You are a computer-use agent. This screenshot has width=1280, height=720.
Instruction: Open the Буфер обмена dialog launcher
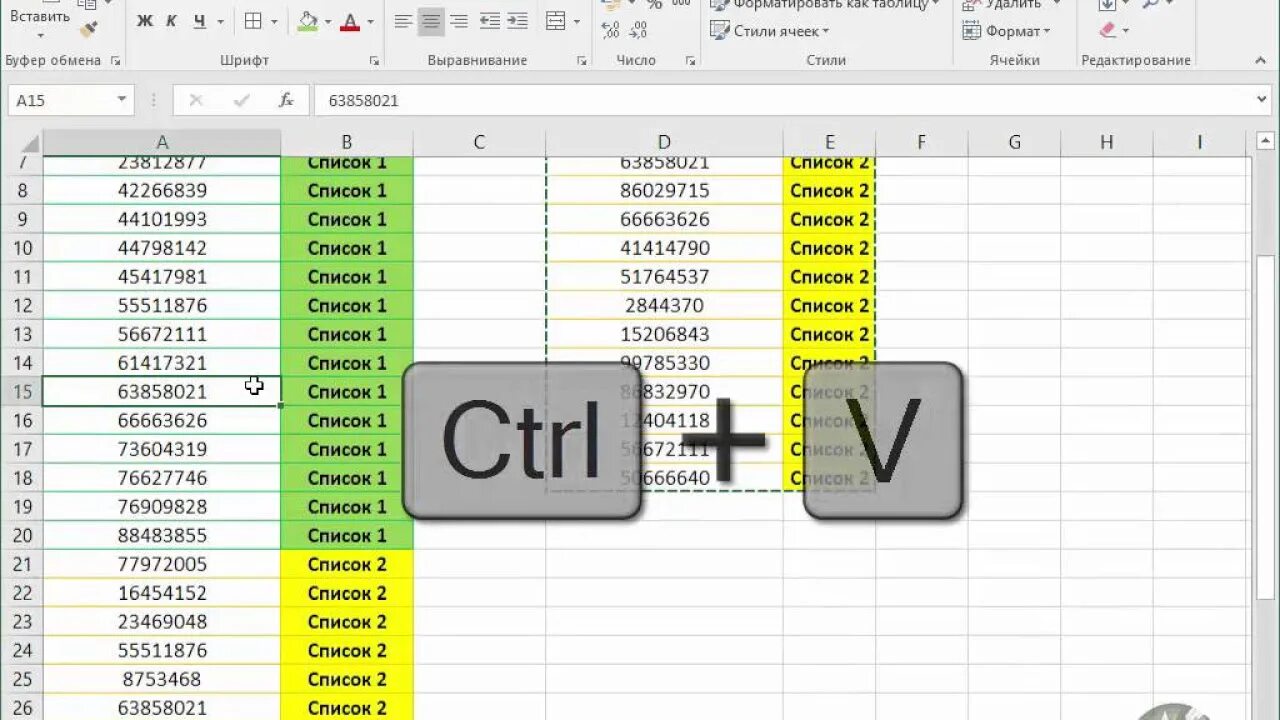(x=116, y=61)
